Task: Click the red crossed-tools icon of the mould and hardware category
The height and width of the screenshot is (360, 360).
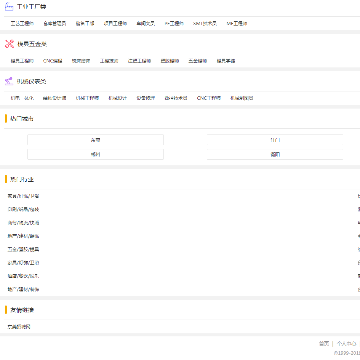Action: (x=9, y=44)
